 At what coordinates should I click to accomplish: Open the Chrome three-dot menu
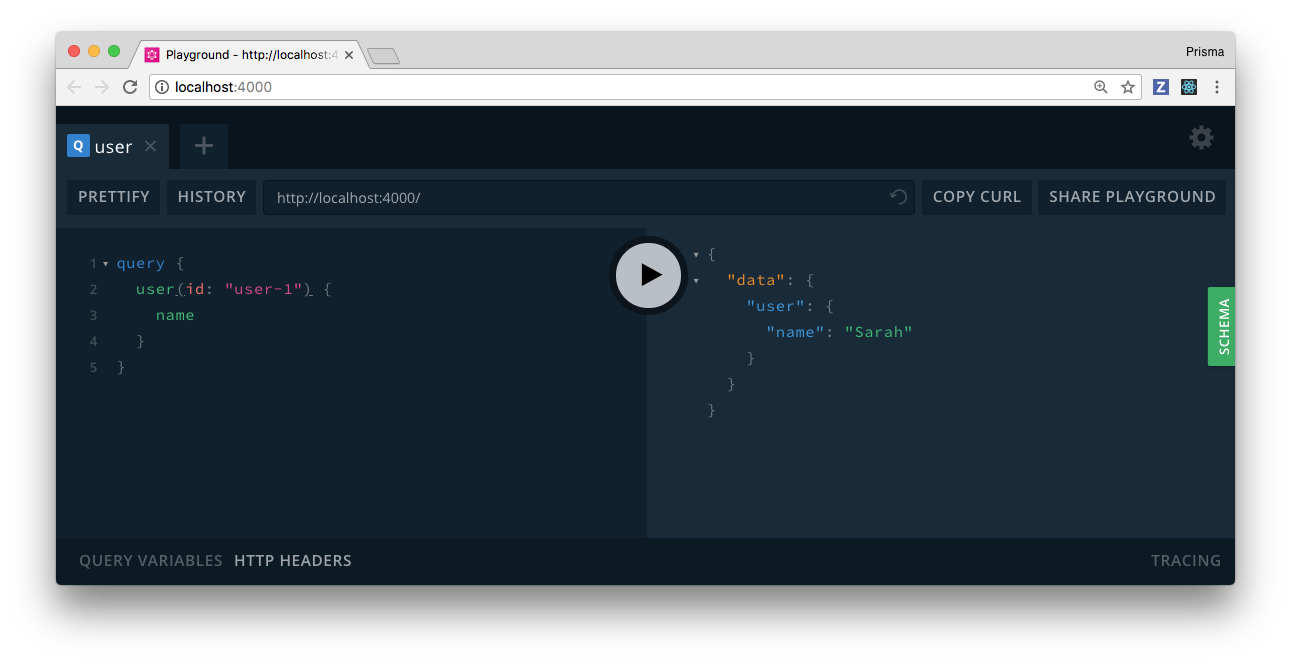[1217, 87]
